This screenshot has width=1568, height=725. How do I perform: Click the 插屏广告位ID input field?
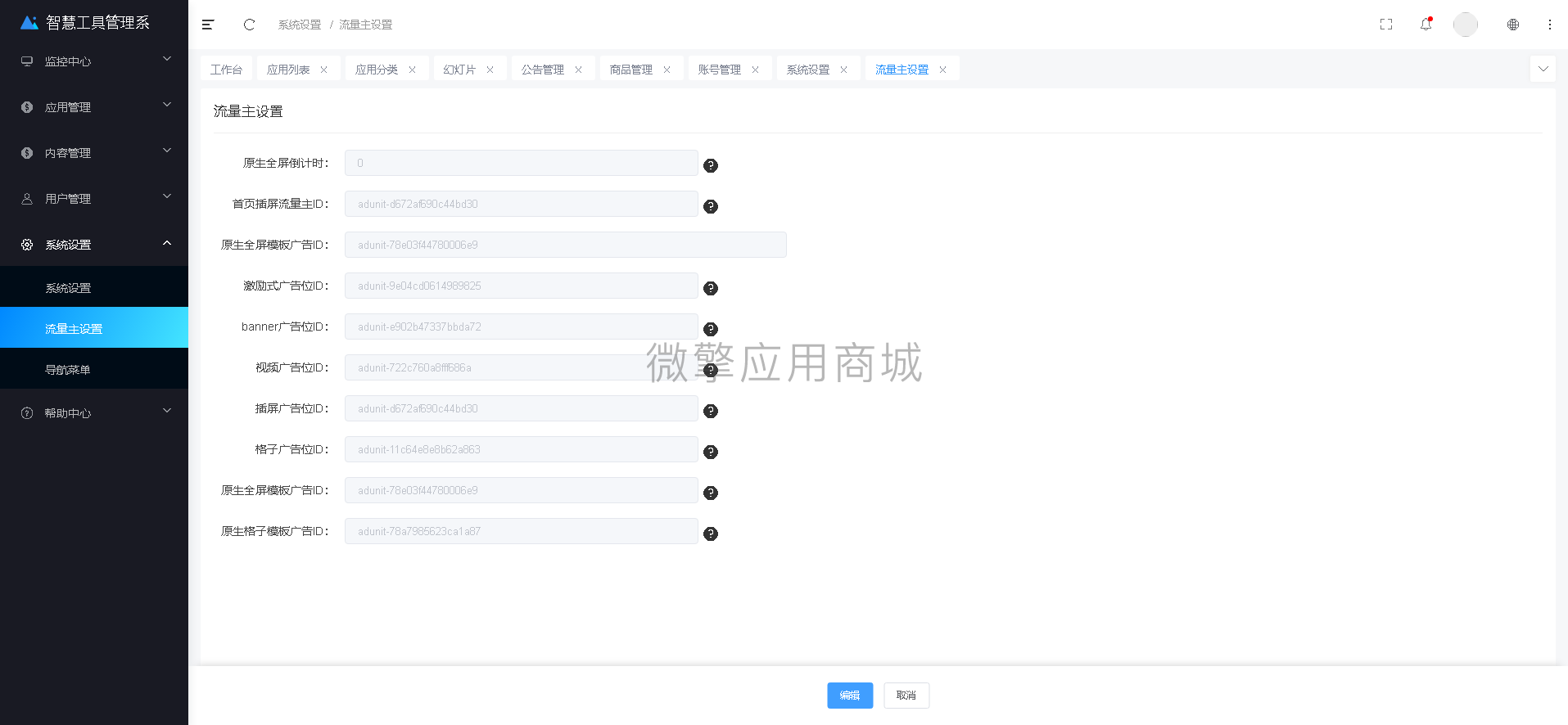pyautogui.click(x=522, y=408)
